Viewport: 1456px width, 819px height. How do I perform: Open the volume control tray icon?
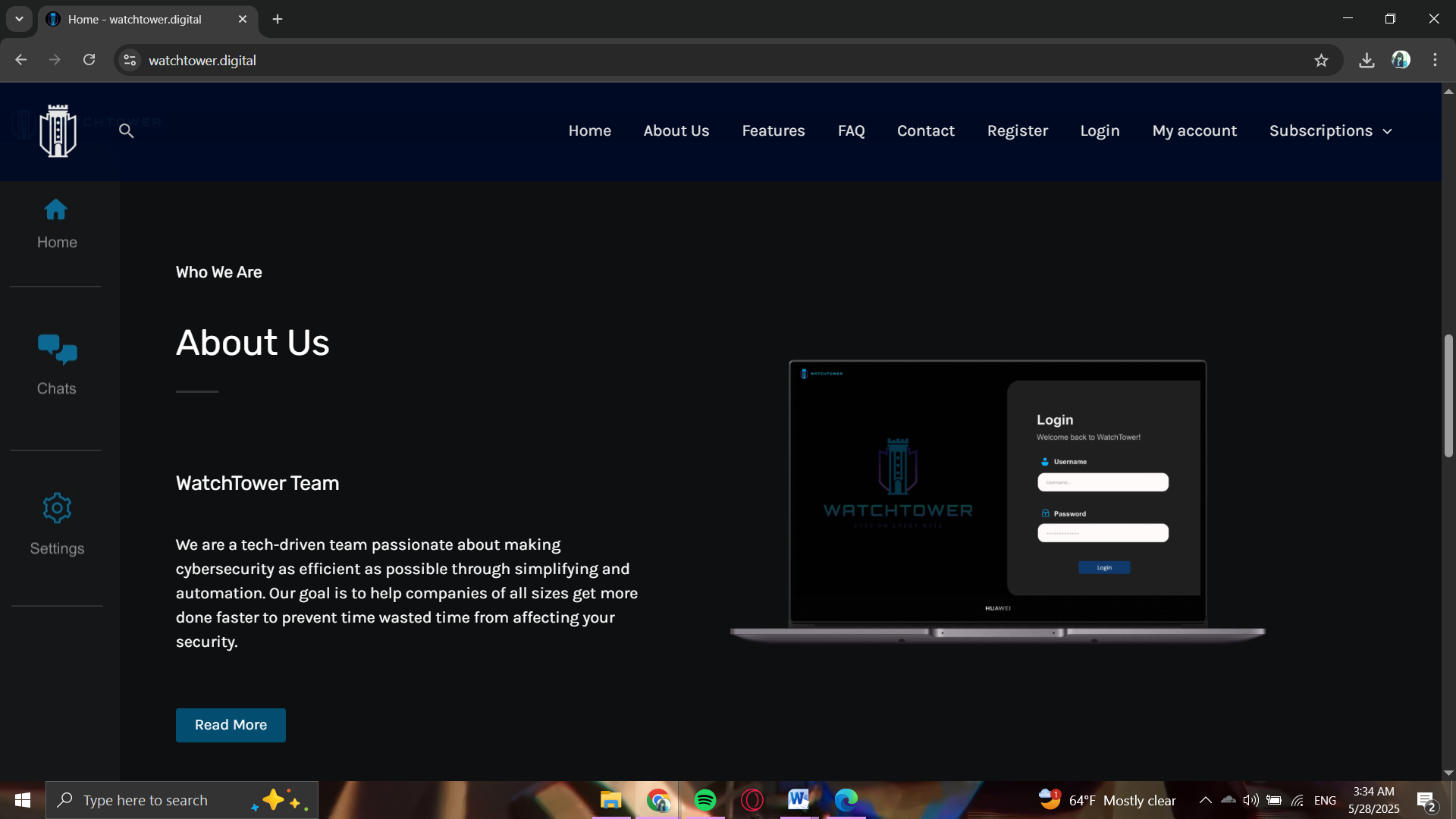1250,800
